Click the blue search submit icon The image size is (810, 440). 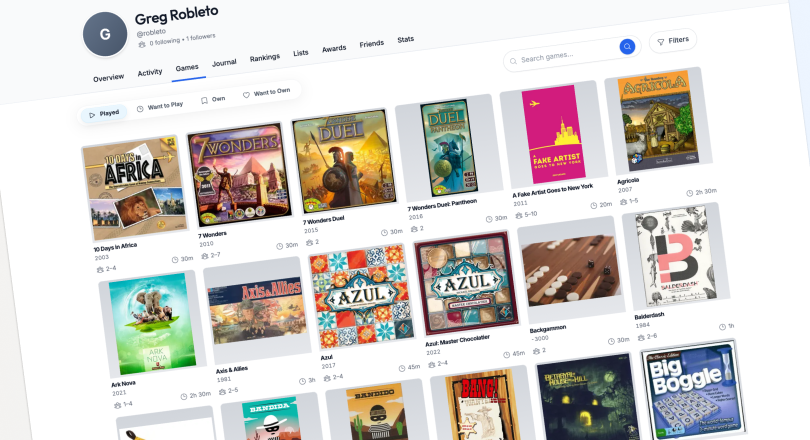tap(627, 46)
